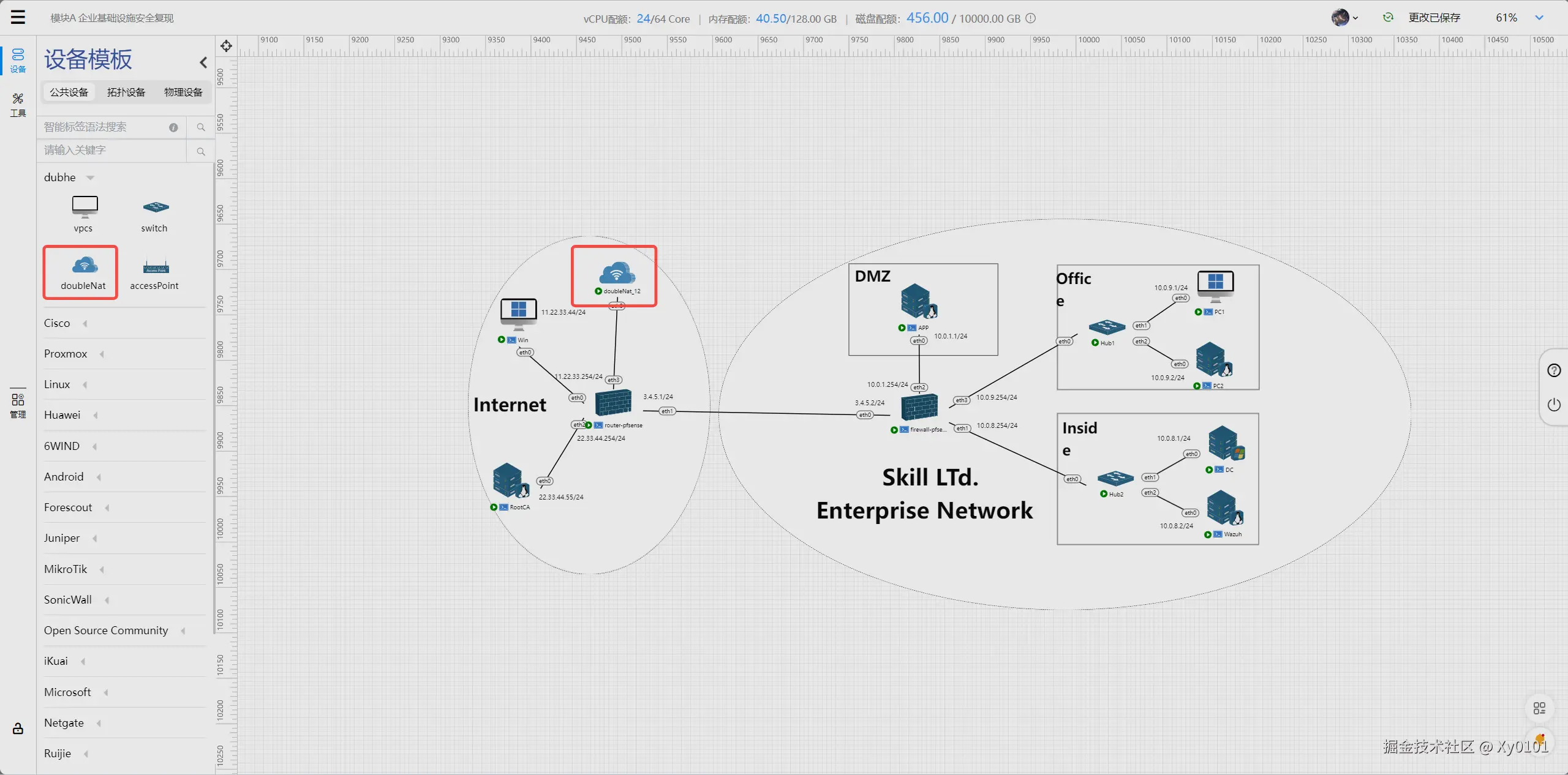Open the 管理 management sidebar panel

[x=18, y=405]
